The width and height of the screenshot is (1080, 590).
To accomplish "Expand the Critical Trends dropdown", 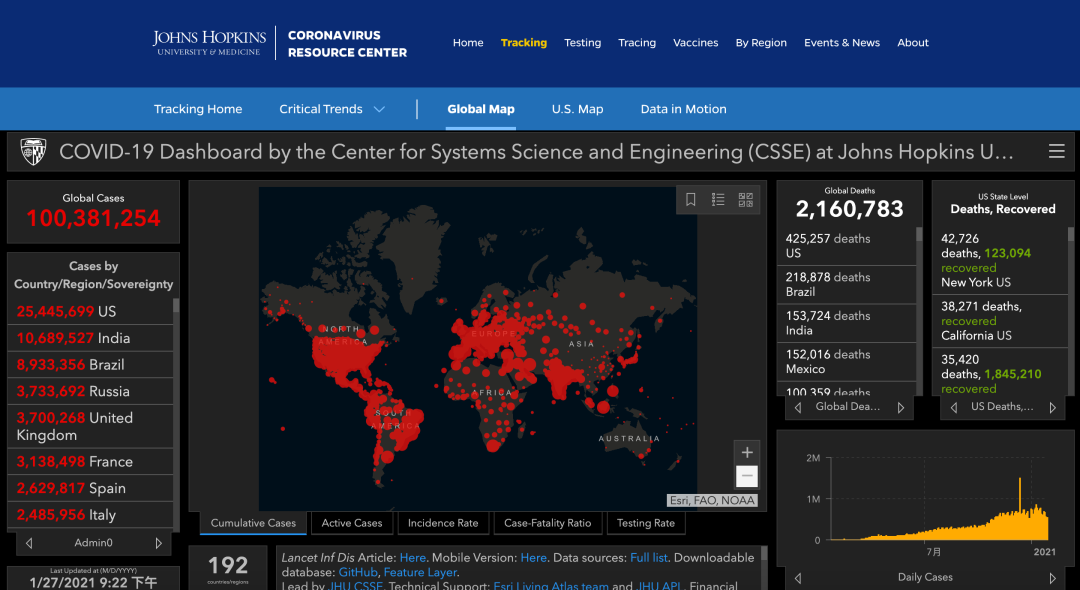I will click(331, 109).
